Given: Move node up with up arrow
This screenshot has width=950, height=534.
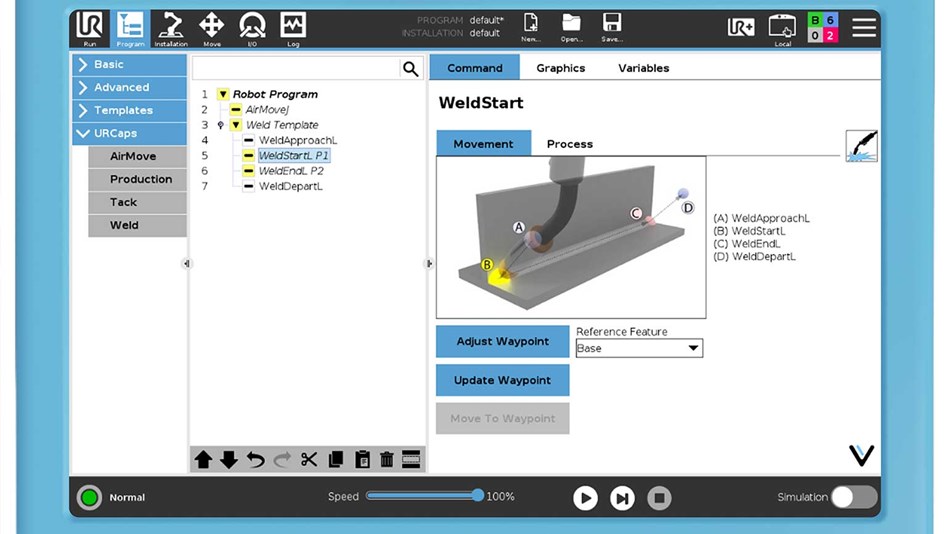Looking at the screenshot, I should pyautogui.click(x=203, y=460).
